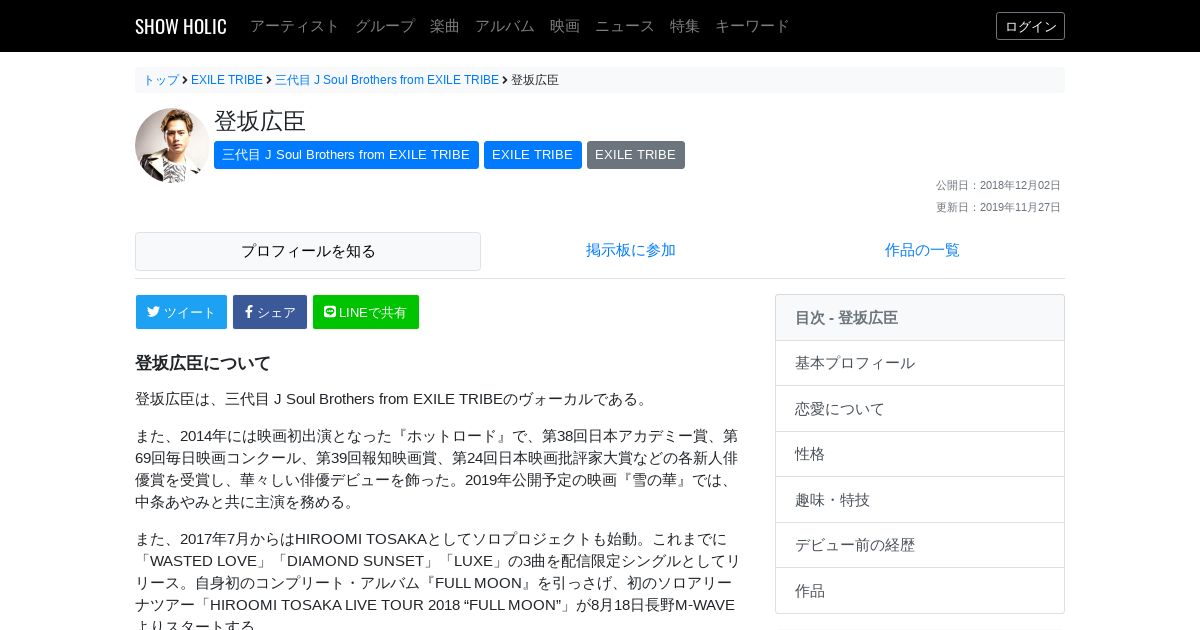This screenshot has height=630, width=1200.
Task: Click the 目次 - 登坂広臣 header
Action: [x=920, y=318]
